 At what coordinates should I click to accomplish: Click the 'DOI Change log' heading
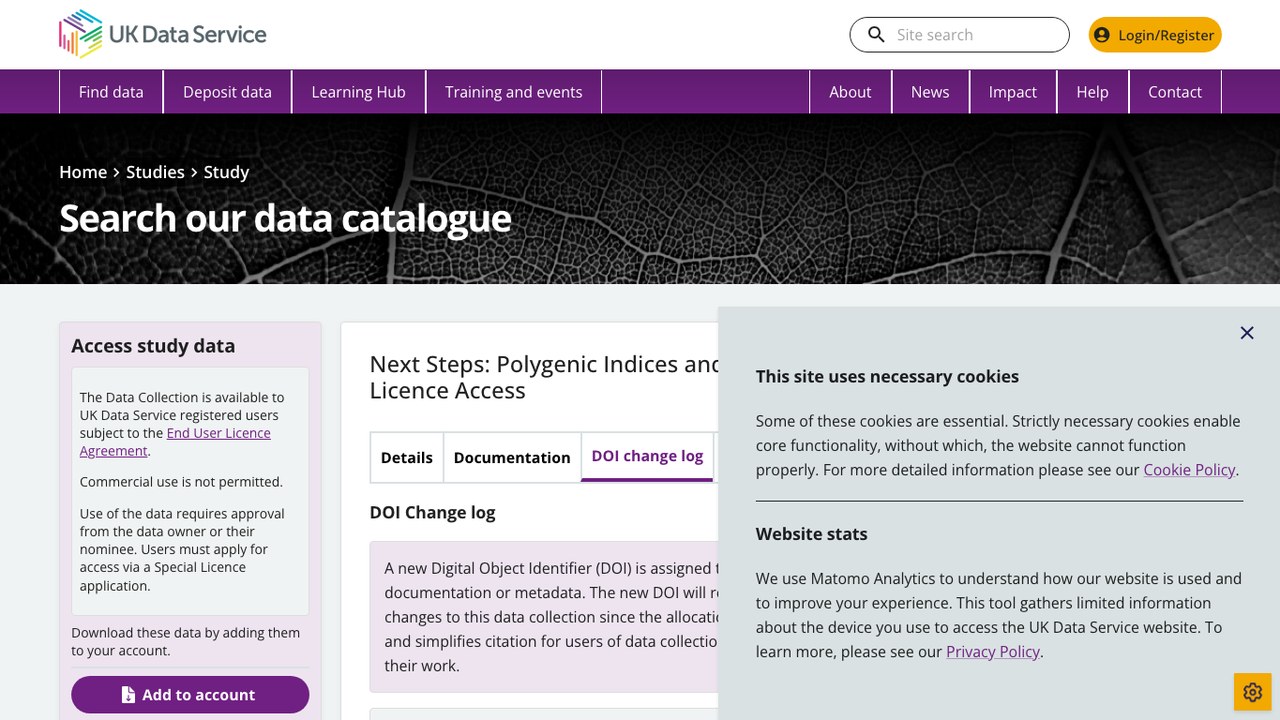tap(433, 512)
